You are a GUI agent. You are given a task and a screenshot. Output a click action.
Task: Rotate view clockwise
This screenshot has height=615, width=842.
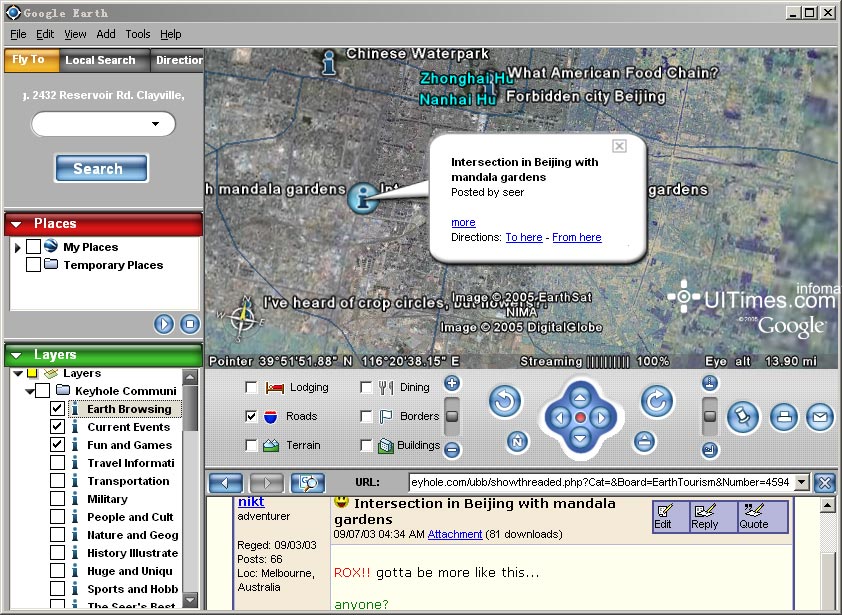657,401
